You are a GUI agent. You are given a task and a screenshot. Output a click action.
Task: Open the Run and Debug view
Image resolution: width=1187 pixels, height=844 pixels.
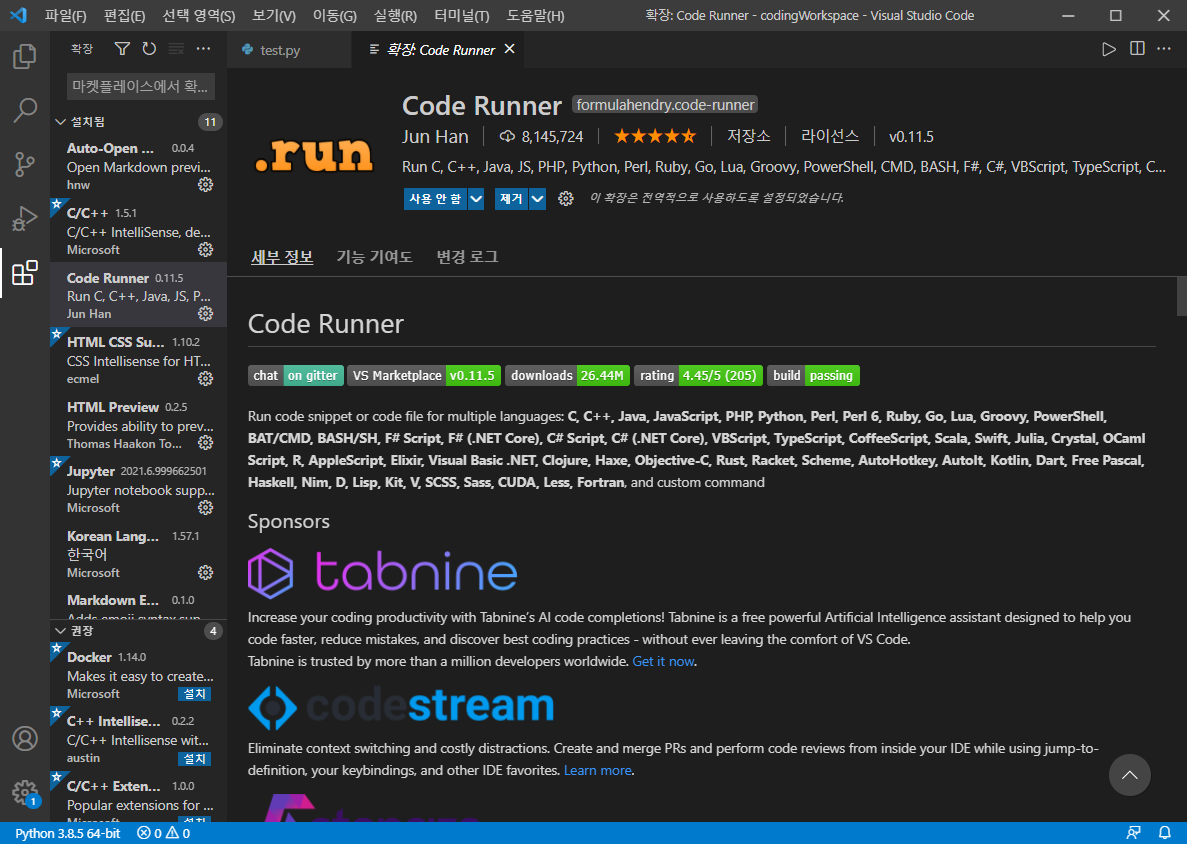pyautogui.click(x=24, y=219)
